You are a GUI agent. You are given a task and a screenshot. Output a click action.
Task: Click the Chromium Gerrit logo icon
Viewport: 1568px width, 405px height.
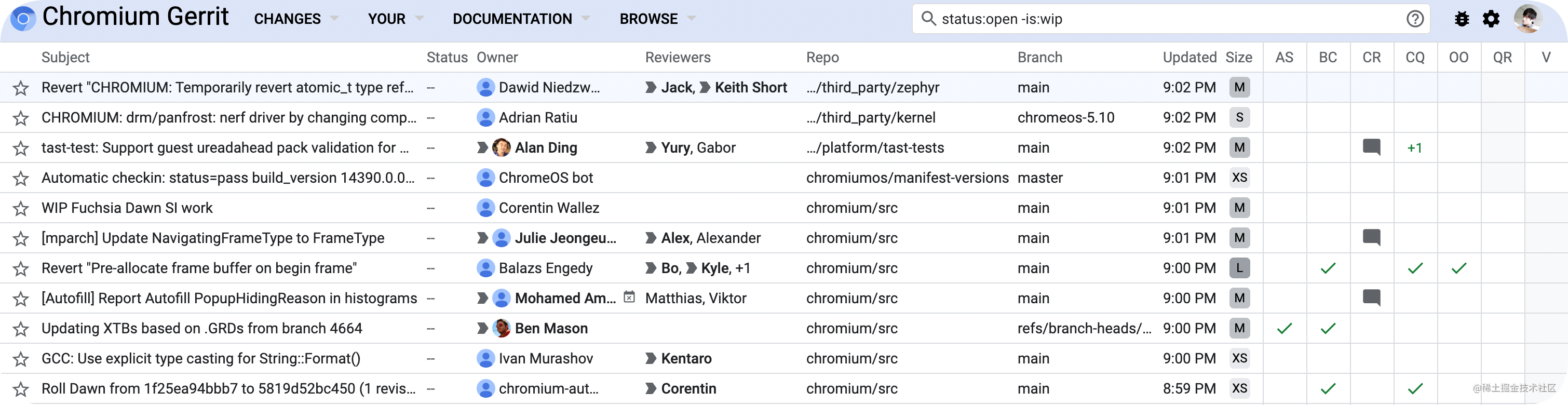[23, 19]
